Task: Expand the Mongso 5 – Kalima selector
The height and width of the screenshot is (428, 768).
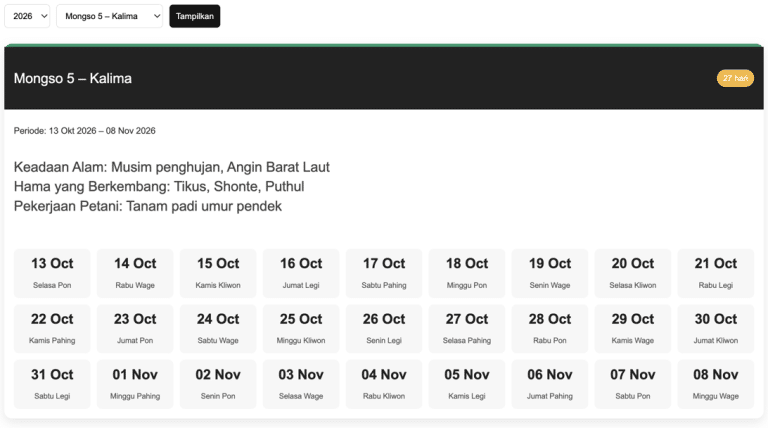Action: [x=109, y=16]
